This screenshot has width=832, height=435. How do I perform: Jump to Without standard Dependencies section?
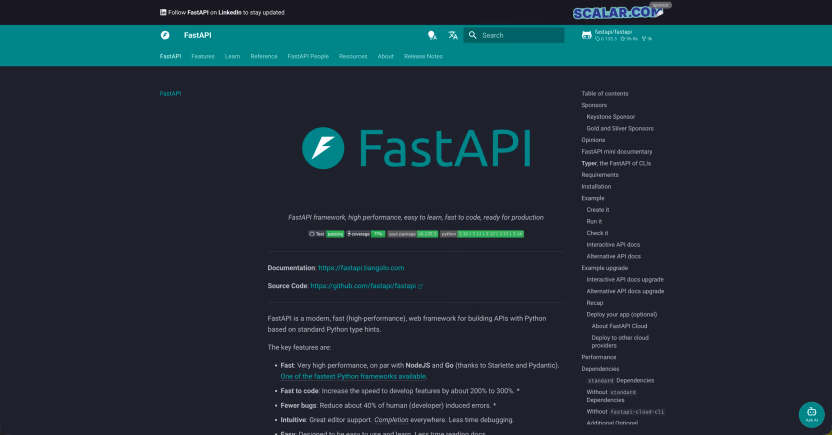(611, 396)
